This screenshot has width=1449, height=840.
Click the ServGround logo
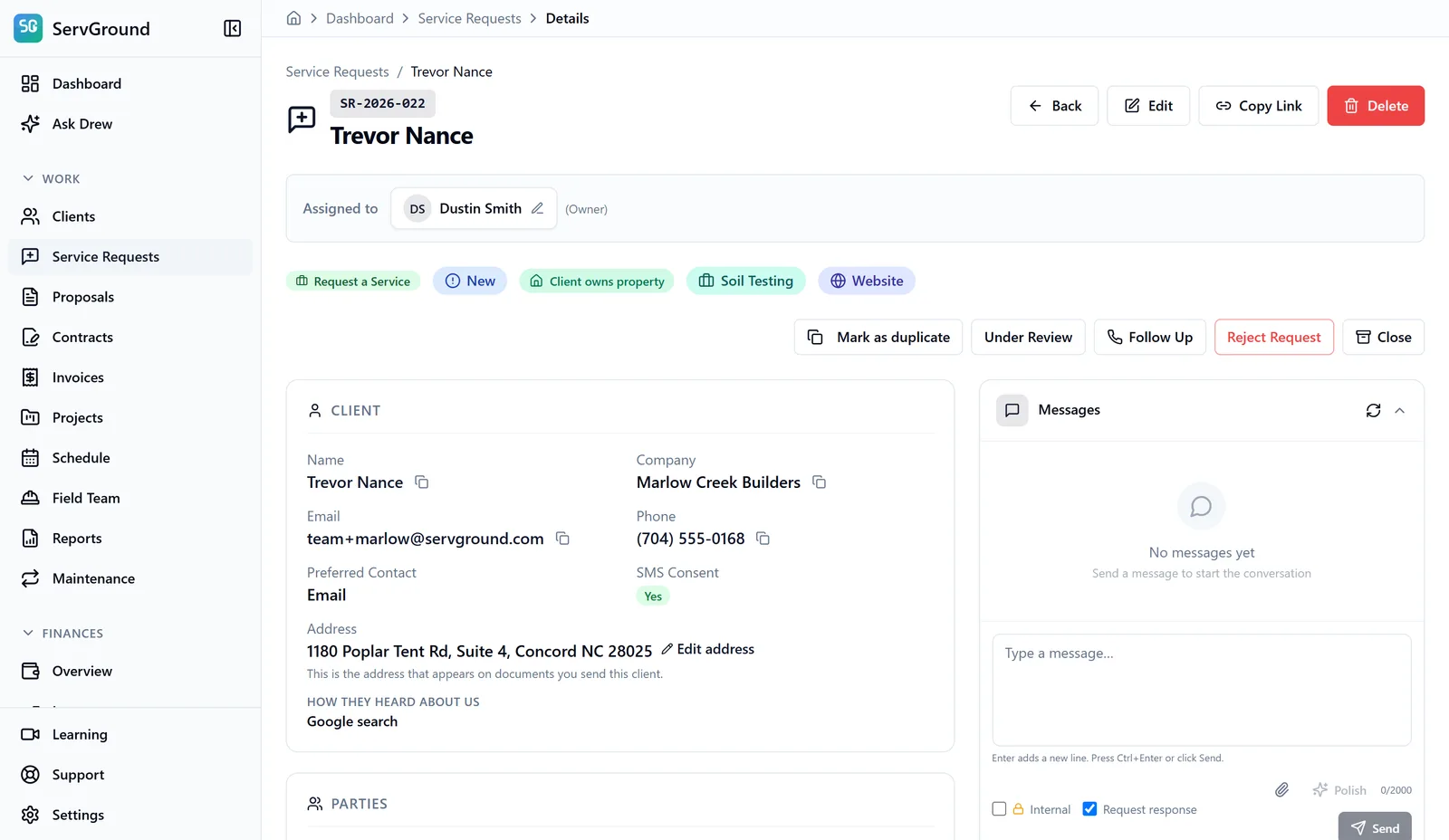(28, 29)
